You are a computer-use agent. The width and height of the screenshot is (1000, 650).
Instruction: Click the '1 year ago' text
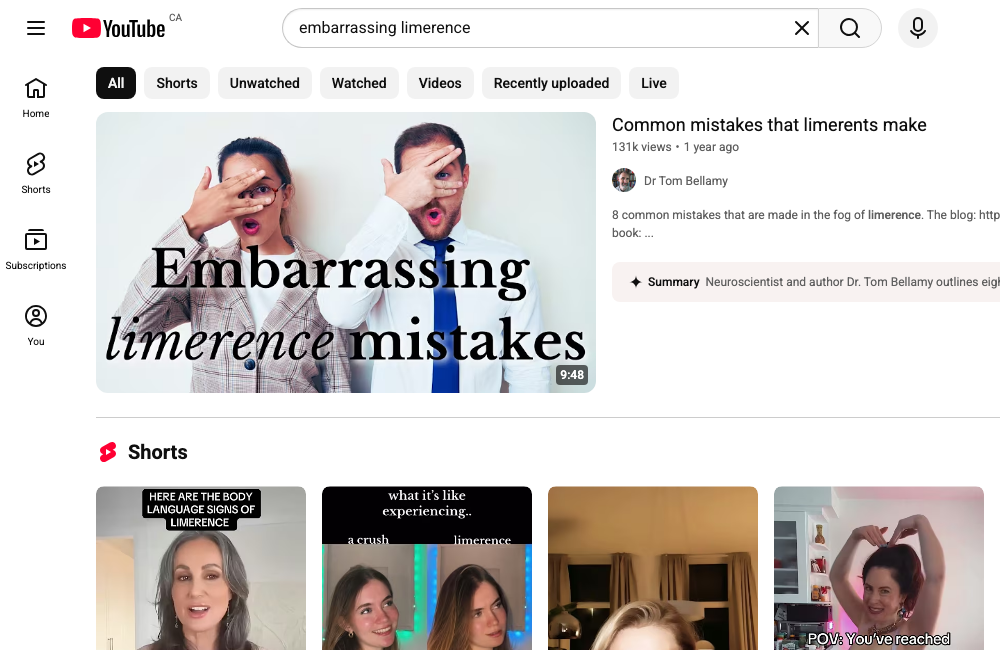click(711, 147)
